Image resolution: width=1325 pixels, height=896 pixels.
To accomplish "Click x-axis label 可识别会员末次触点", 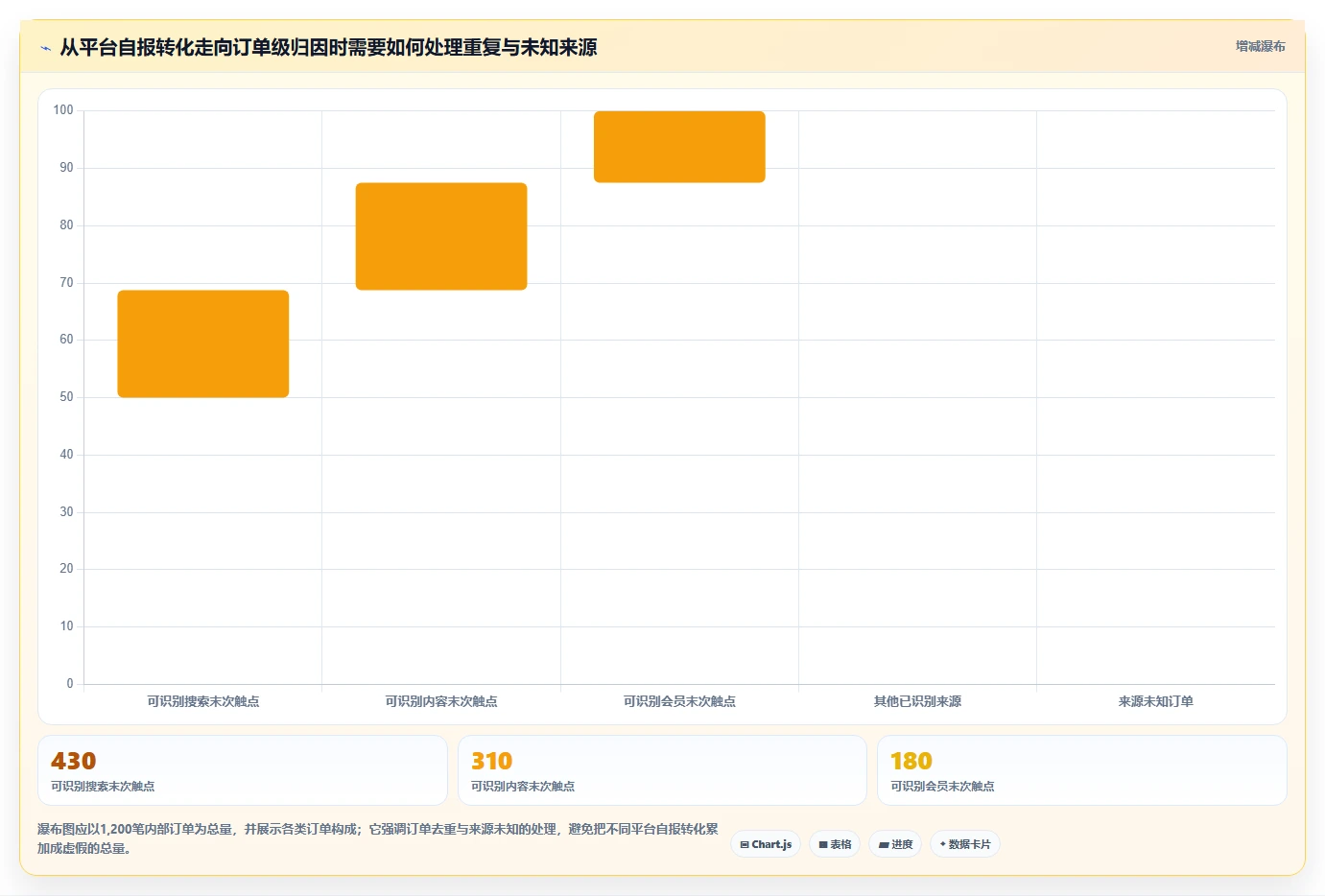I will click(679, 701).
